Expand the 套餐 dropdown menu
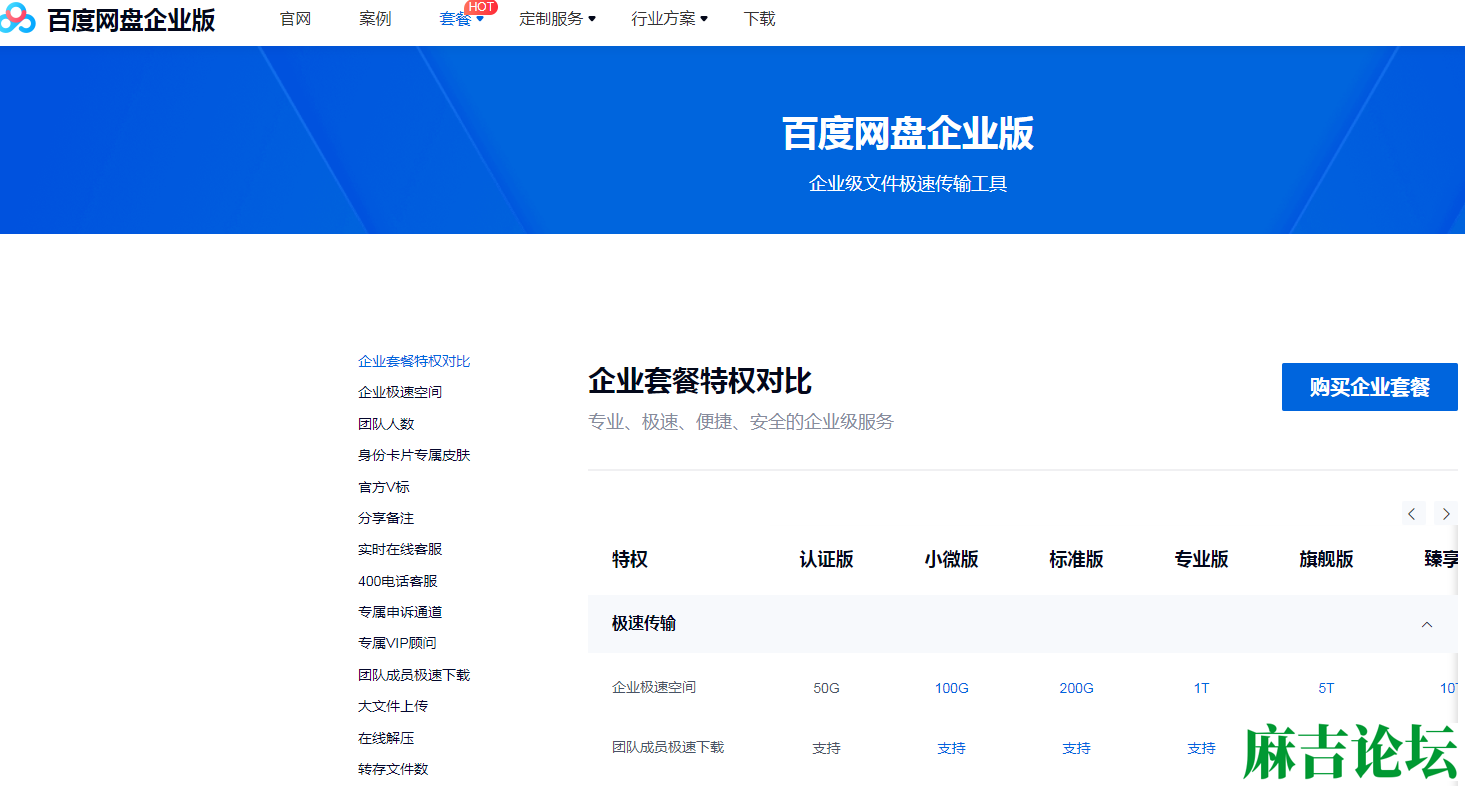Screen dimensions: 1465x786 pyautogui.click(x=461, y=19)
